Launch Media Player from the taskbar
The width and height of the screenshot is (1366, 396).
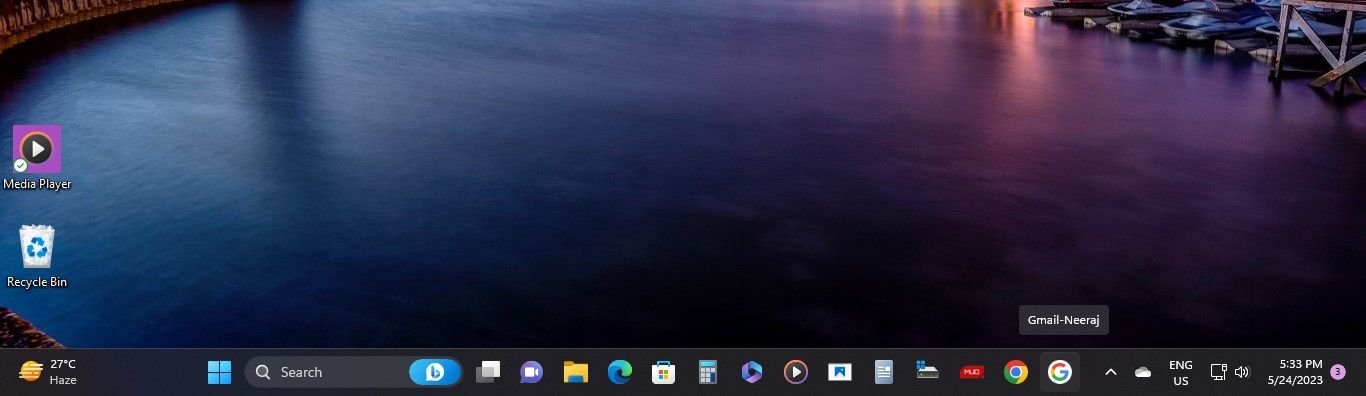(x=796, y=372)
